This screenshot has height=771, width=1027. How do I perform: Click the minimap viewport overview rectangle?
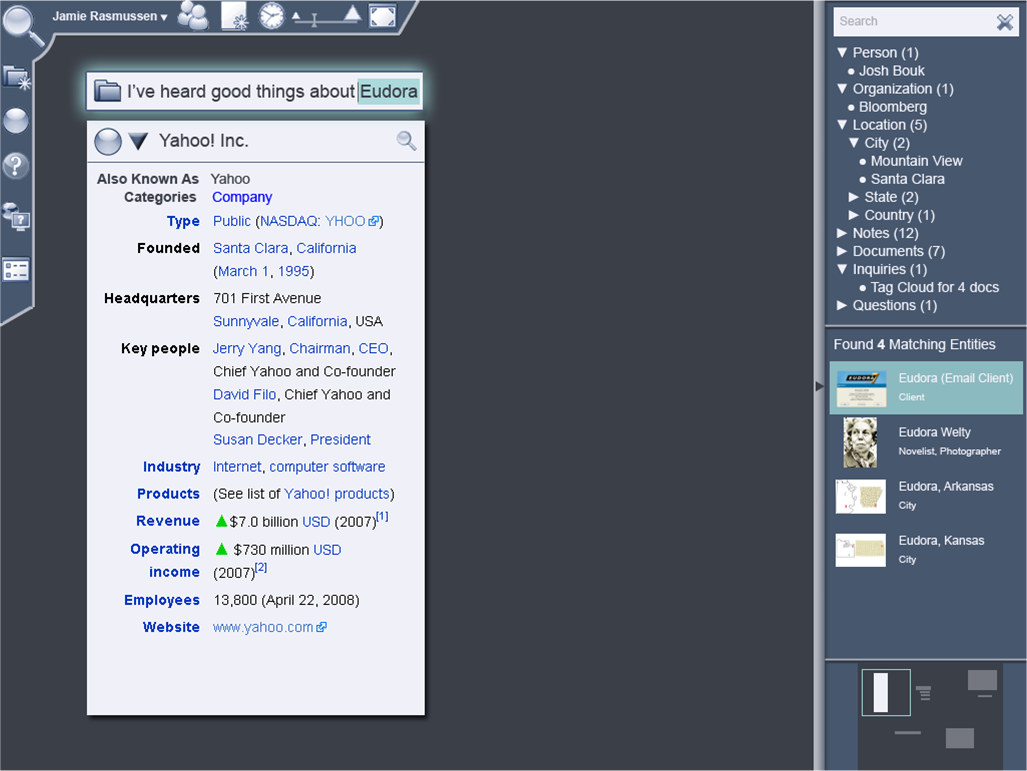point(886,692)
